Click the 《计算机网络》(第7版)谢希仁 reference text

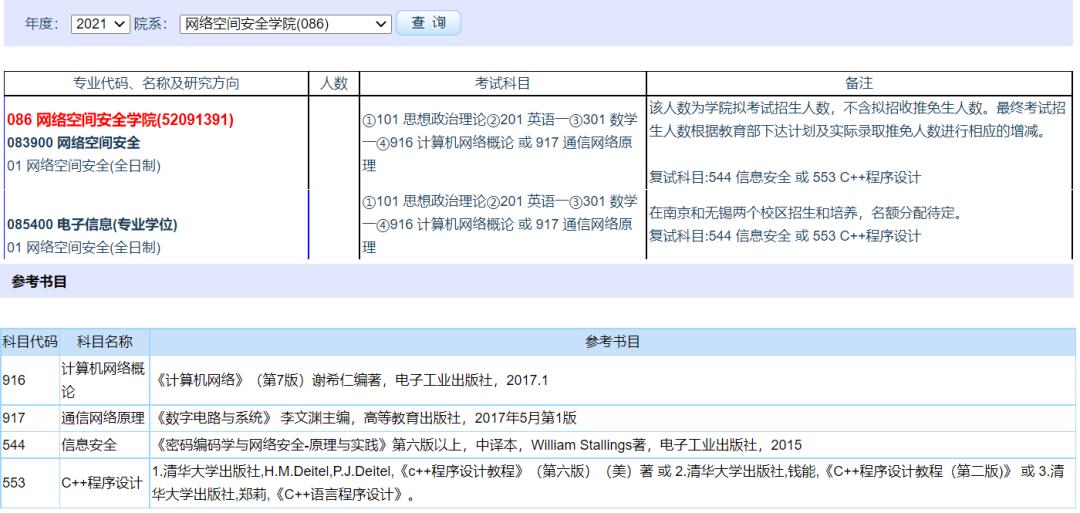(x=350, y=380)
